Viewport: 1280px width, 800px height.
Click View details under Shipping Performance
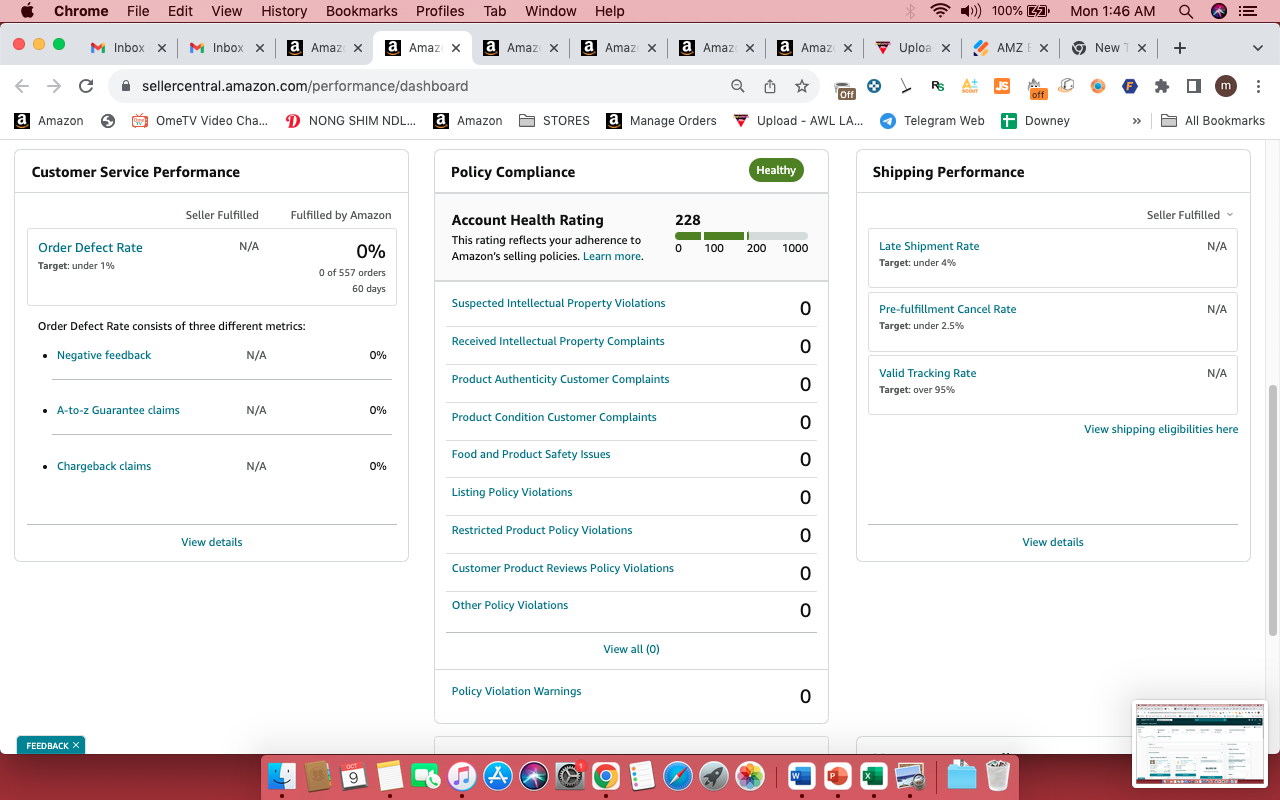tap(1052, 542)
